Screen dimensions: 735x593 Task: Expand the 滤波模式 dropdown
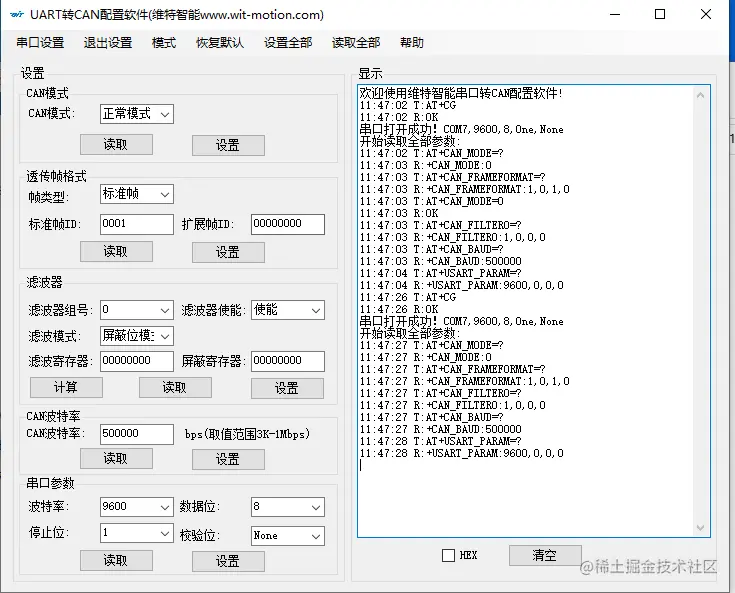pos(136,336)
